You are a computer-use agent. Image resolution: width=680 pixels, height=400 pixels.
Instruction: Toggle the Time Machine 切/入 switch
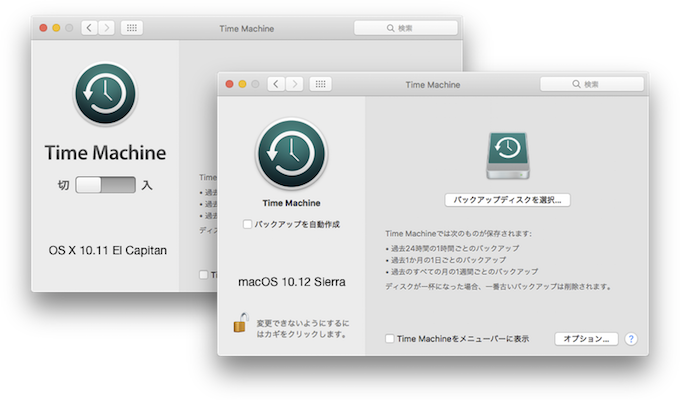(105, 185)
